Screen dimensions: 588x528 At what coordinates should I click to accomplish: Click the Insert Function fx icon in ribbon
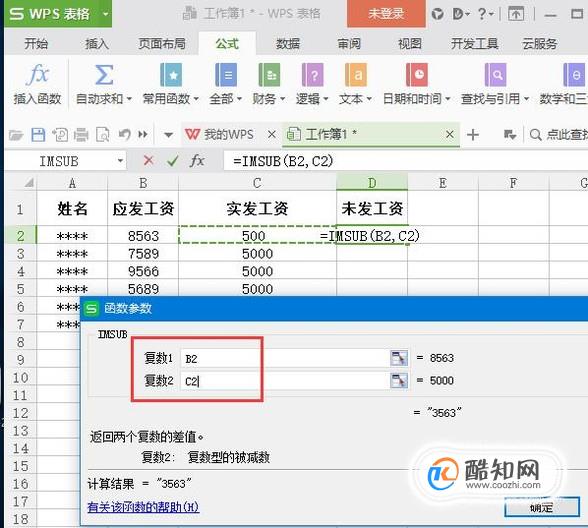pos(38,75)
